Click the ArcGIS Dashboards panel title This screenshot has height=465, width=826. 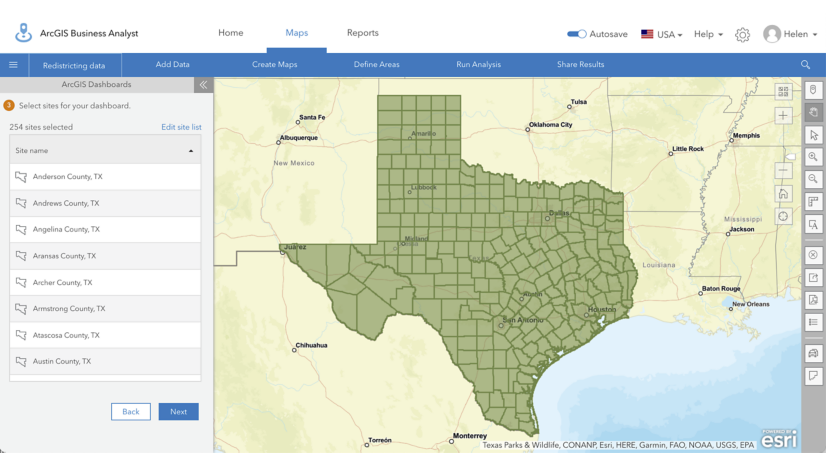(x=96, y=84)
